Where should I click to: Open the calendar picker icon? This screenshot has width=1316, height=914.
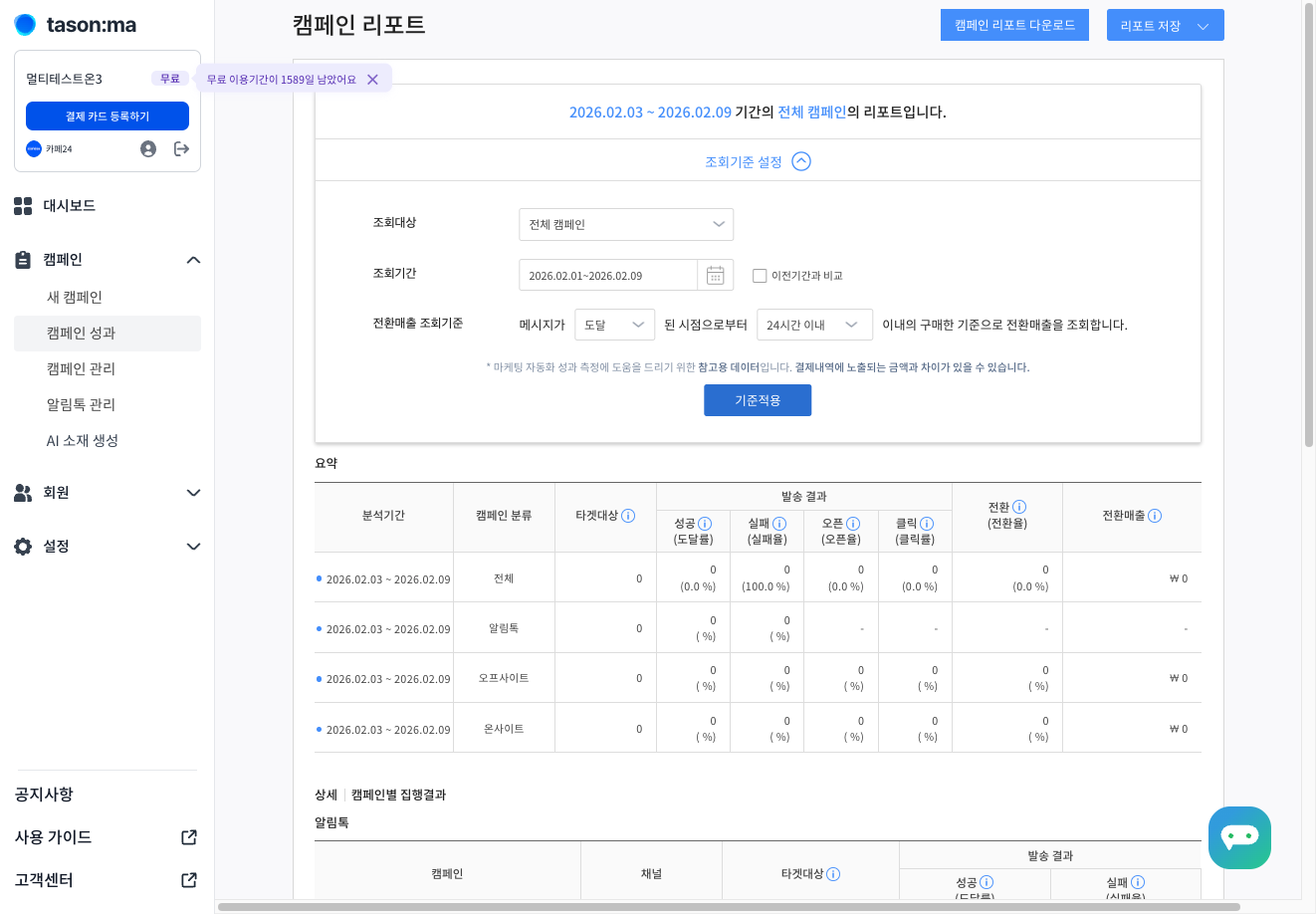click(x=715, y=275)
